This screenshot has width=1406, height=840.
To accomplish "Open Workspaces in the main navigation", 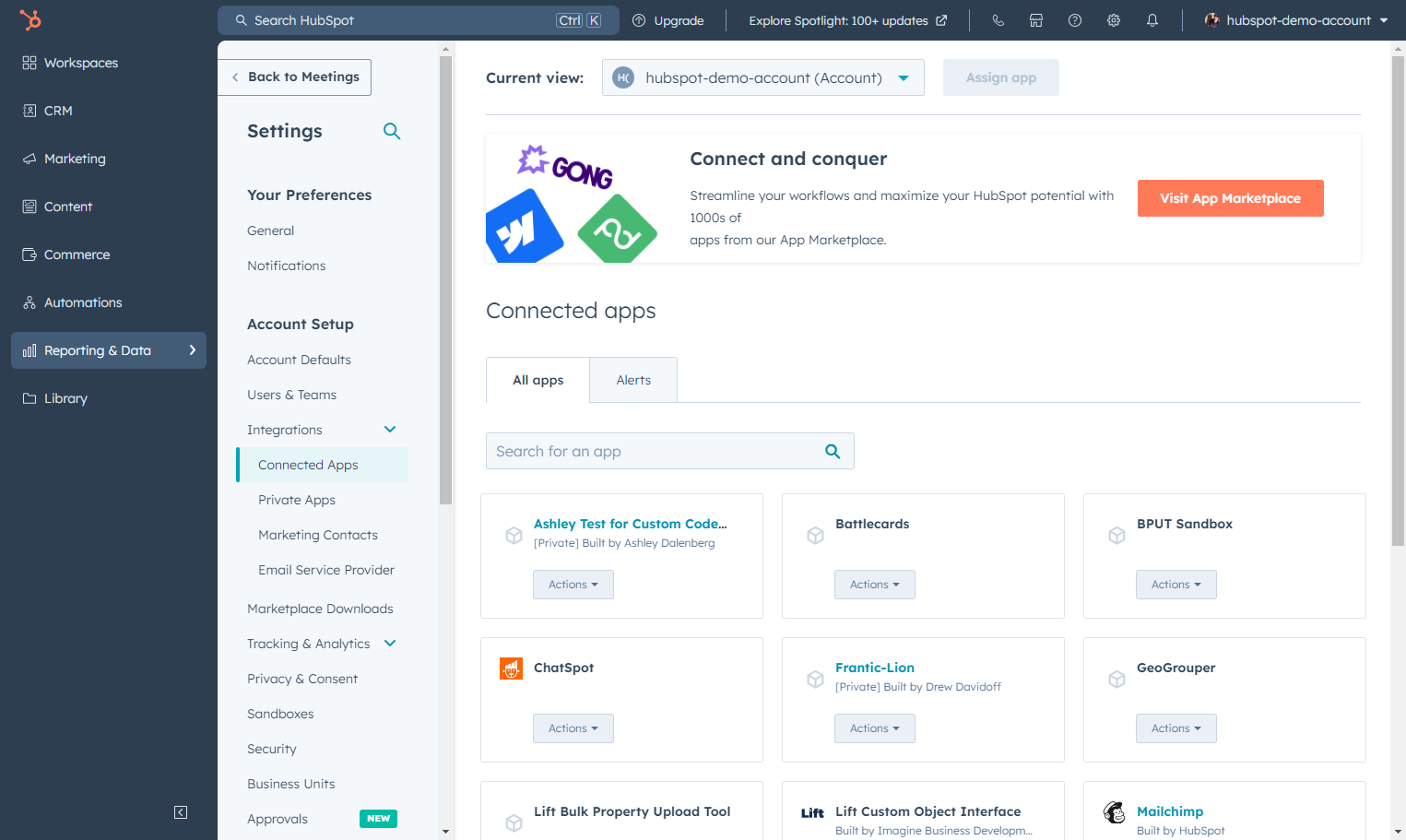I will pyautogui.click(x=109, y=63).
